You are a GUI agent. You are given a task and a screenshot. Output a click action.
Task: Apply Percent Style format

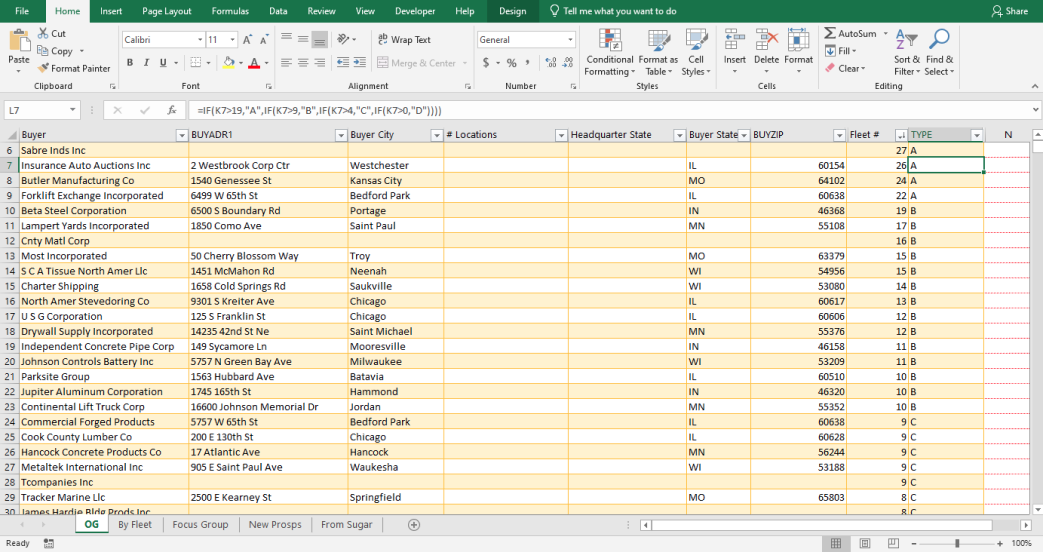(x=512, y=63)
